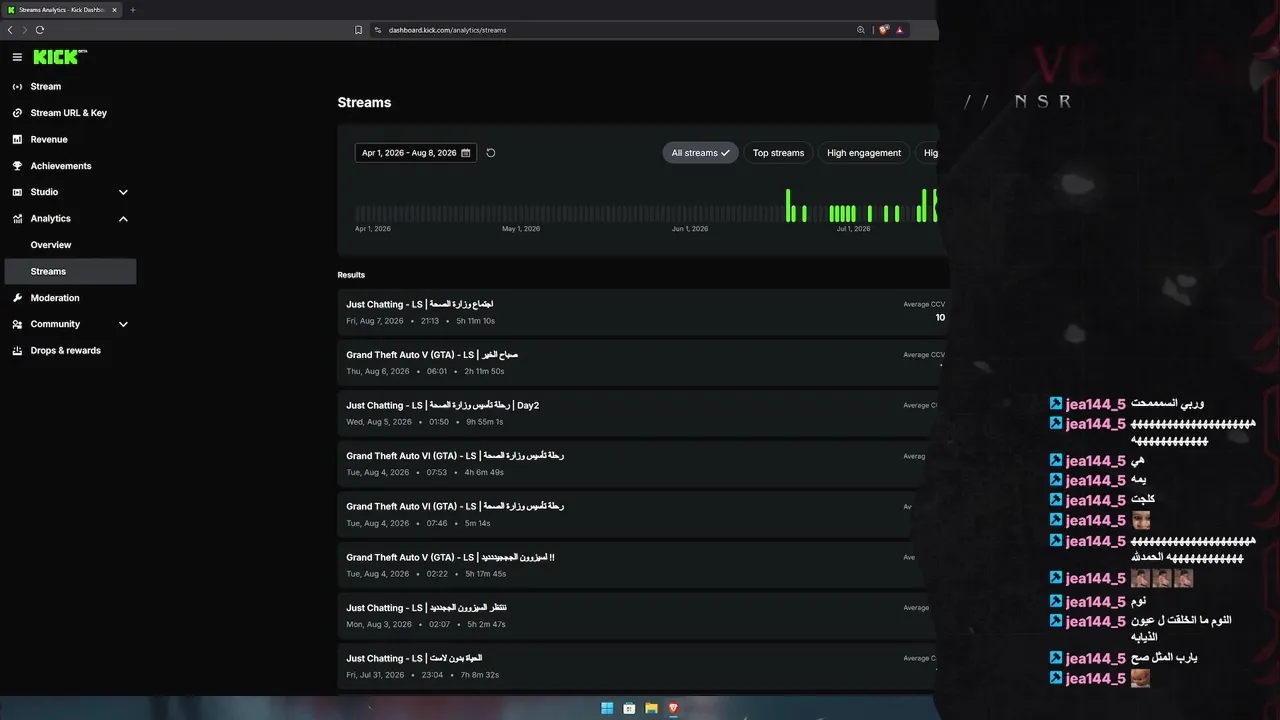The image size is (1280, 720).
Task: Click the Revenue sidebar icon
Action: point(17,140)
